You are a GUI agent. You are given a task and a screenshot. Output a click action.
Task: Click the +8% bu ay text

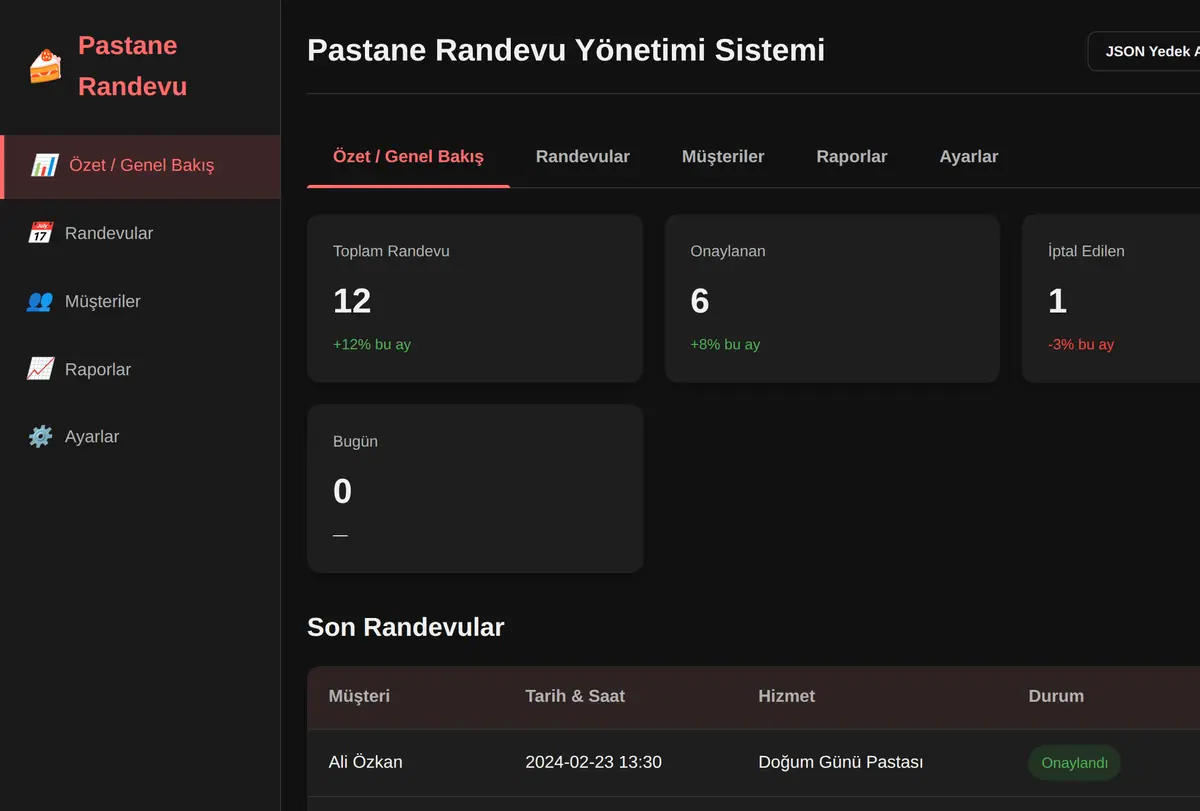click(725, 344)
